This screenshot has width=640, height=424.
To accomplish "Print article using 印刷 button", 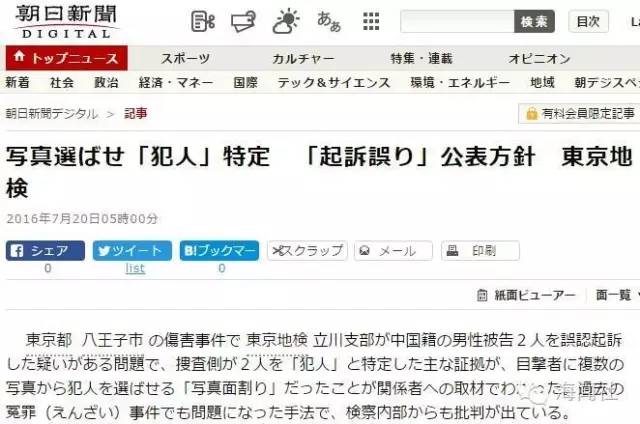I will (480, 251).
